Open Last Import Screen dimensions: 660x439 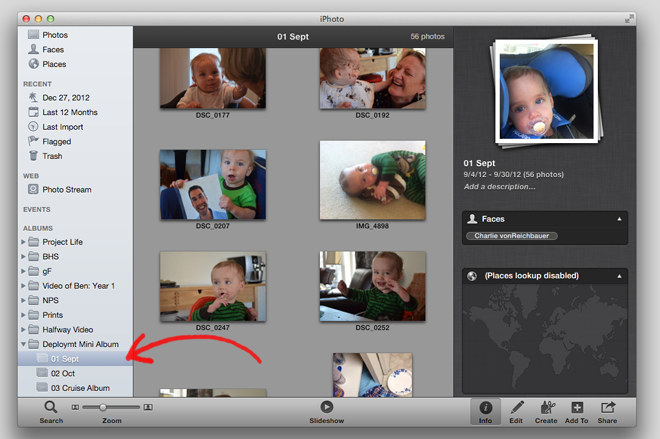coord(62,127)
